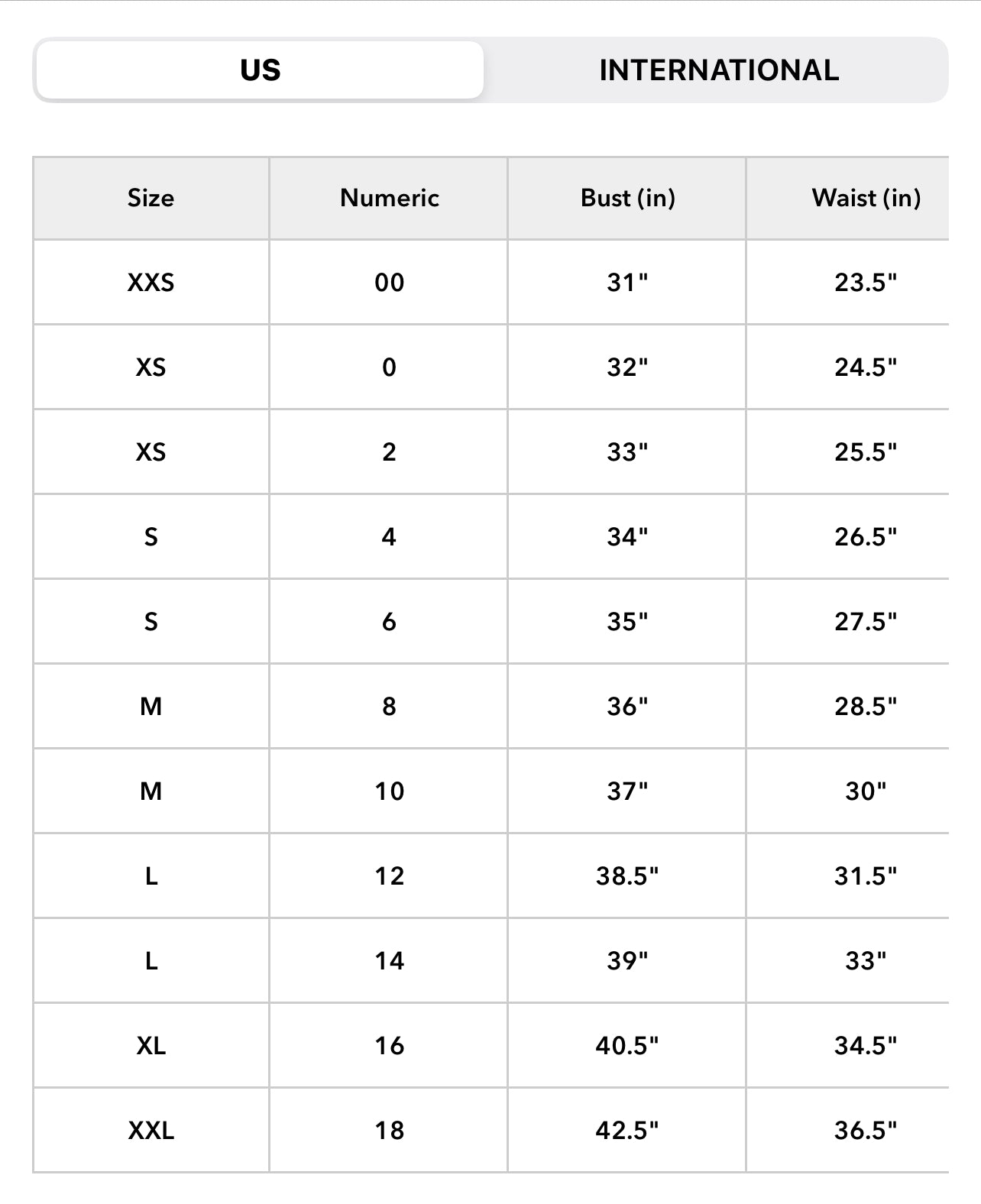The width and height of the screenshot is (981, 1204).
Task: Click the Size column header
Action: coord(151,198)
